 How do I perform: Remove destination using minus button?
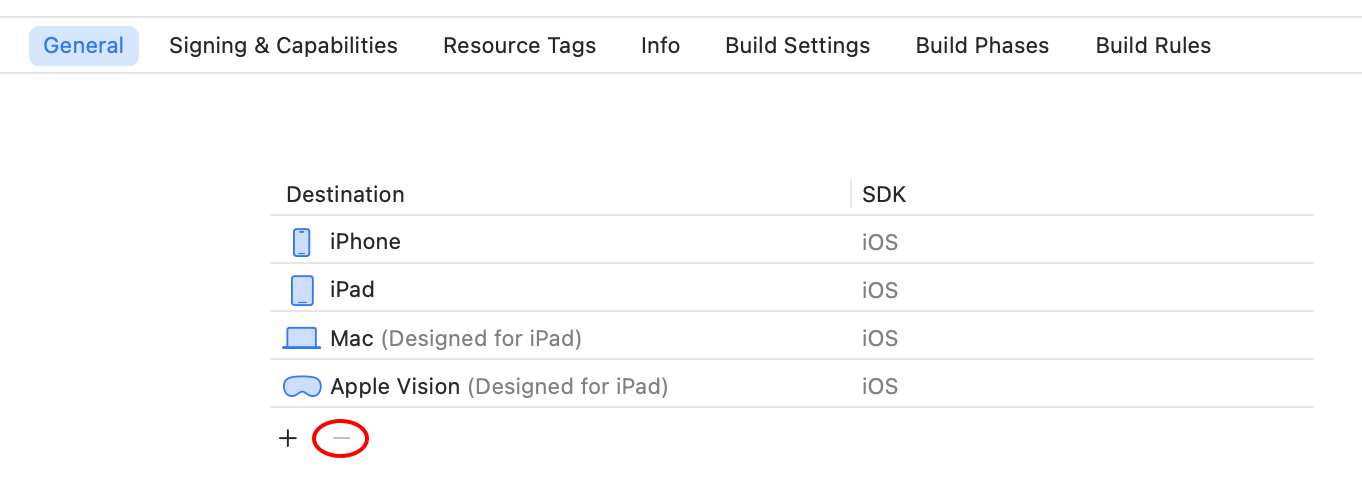coord(342,438)
